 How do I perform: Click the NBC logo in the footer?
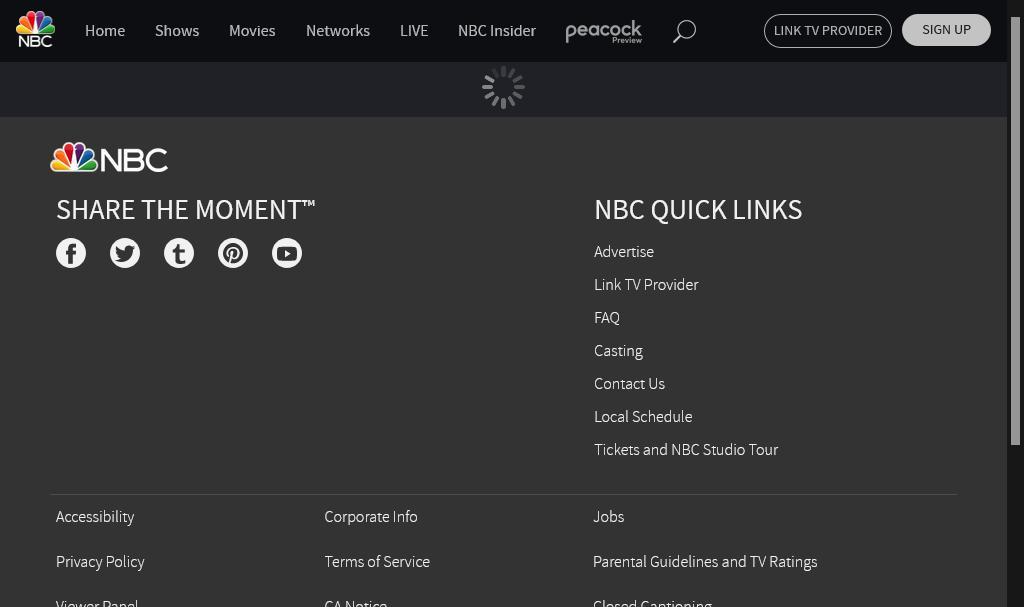pyautogui.click(x=108, y=157)
